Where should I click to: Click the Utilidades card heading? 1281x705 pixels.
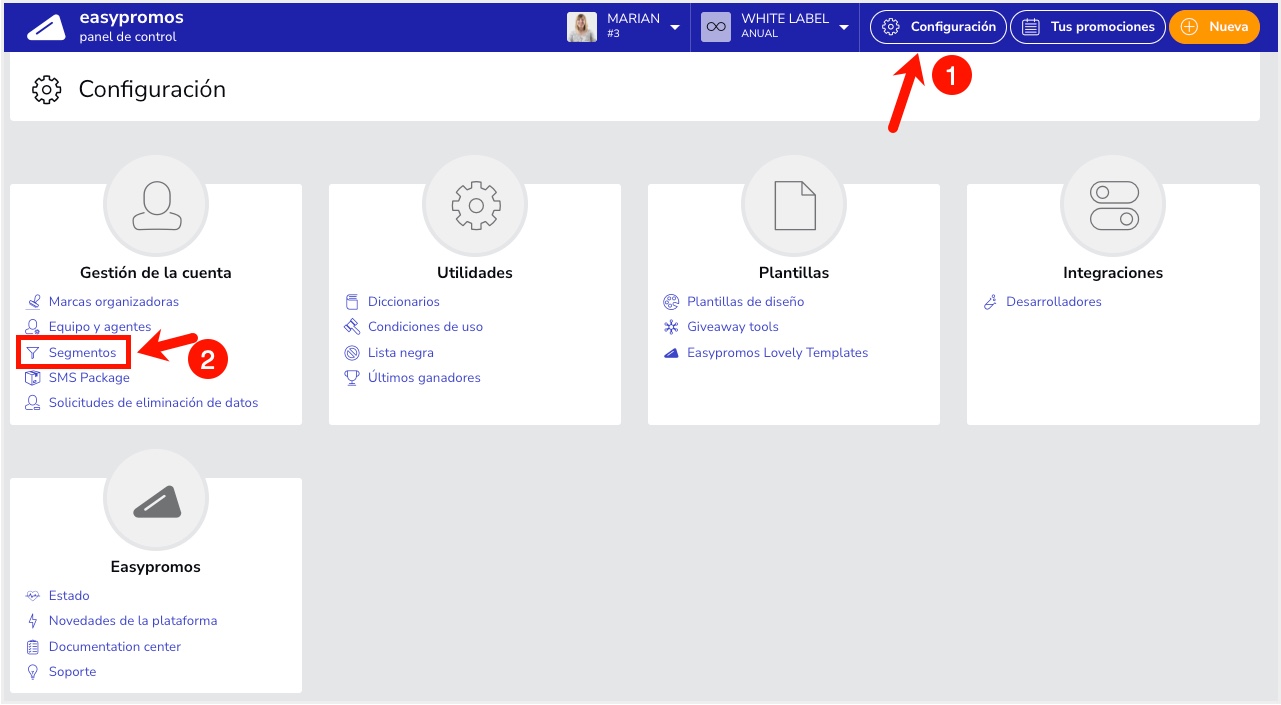(475, 272)
